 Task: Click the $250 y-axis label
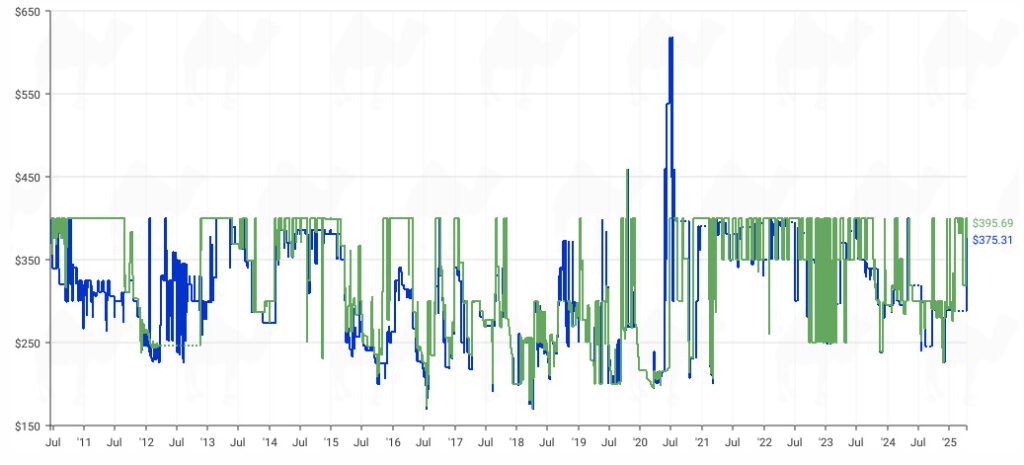click(27, 343)
